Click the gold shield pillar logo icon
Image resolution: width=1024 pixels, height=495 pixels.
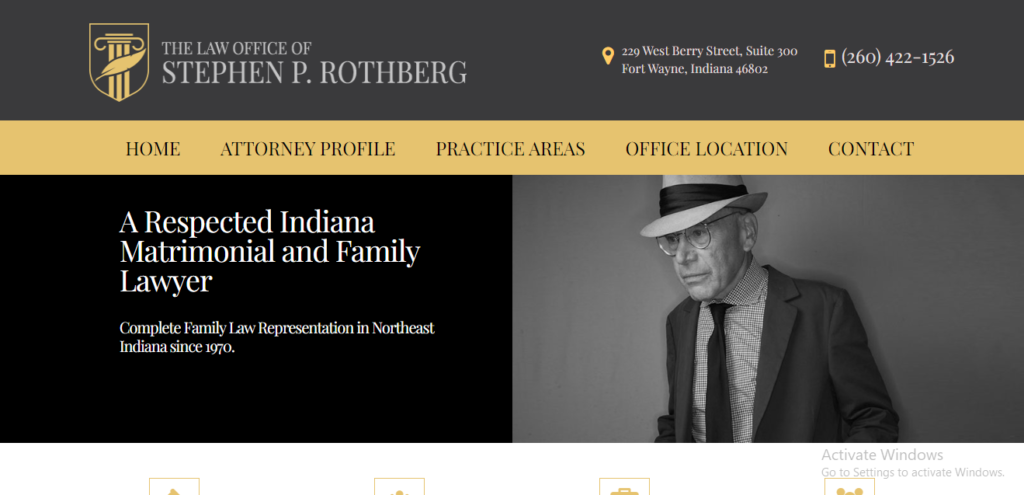(119, 62)
